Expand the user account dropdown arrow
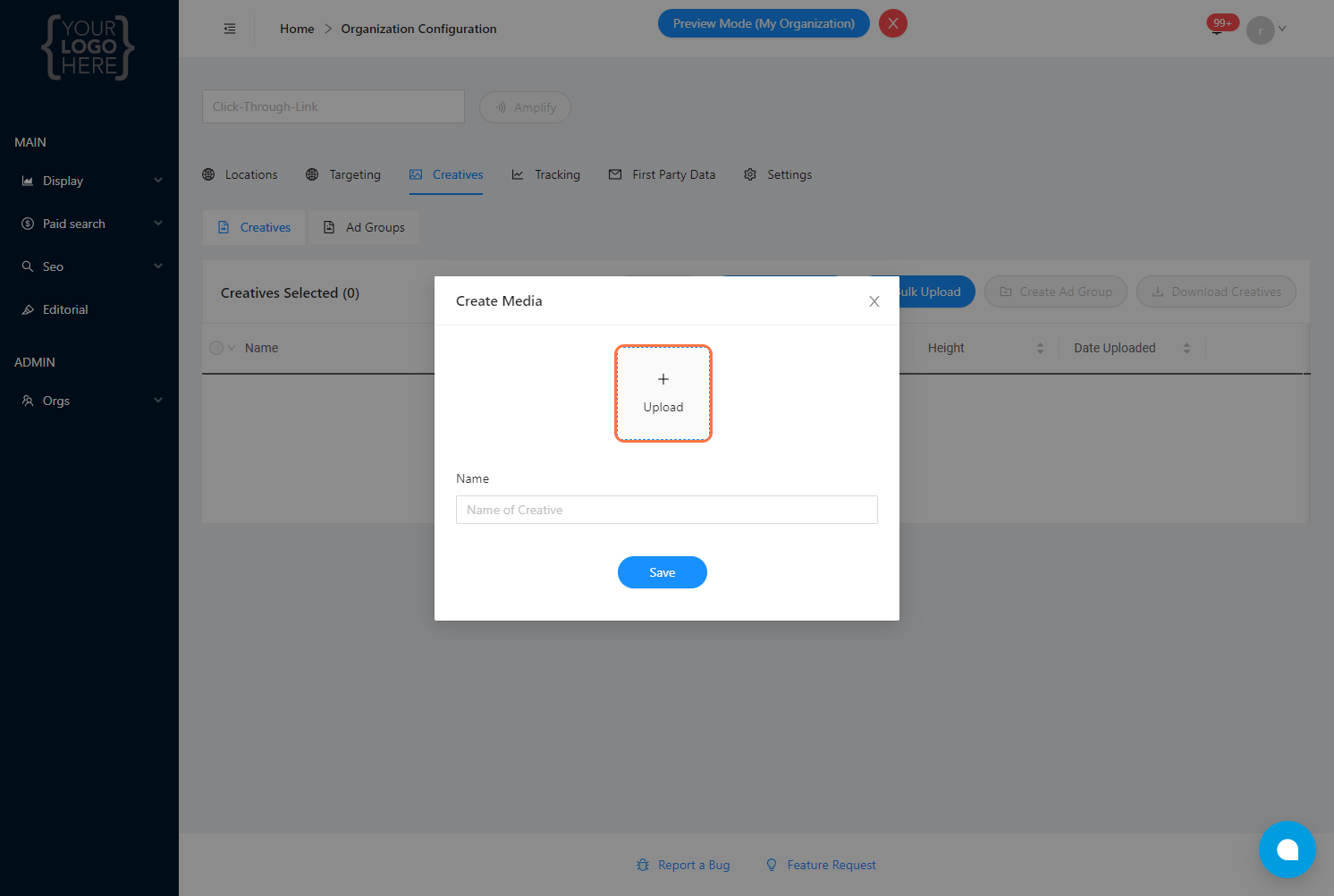Screen dimensions: 1334x896 (x=1282, y=29)
